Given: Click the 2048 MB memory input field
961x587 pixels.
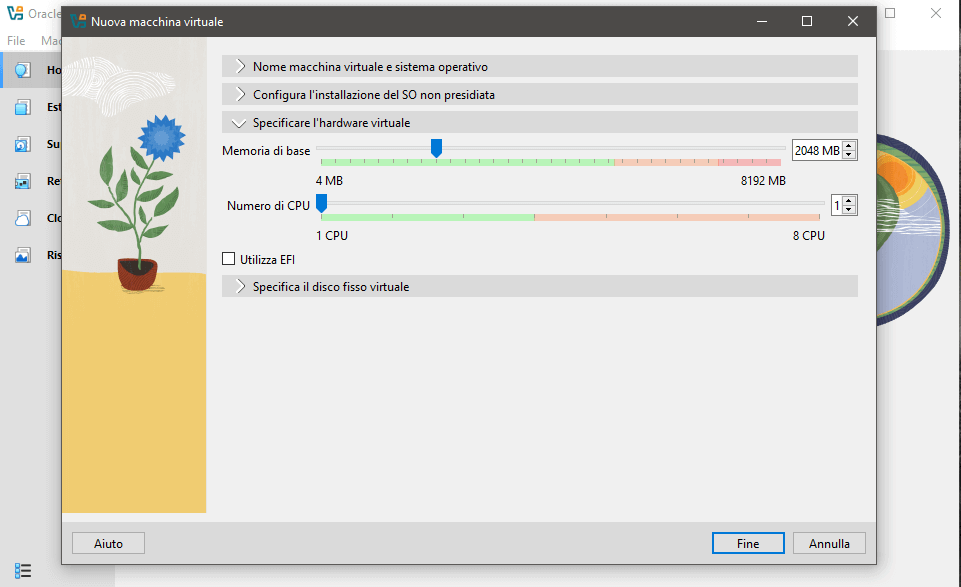Looking at the screenshot, I should (x=817, y=150).
